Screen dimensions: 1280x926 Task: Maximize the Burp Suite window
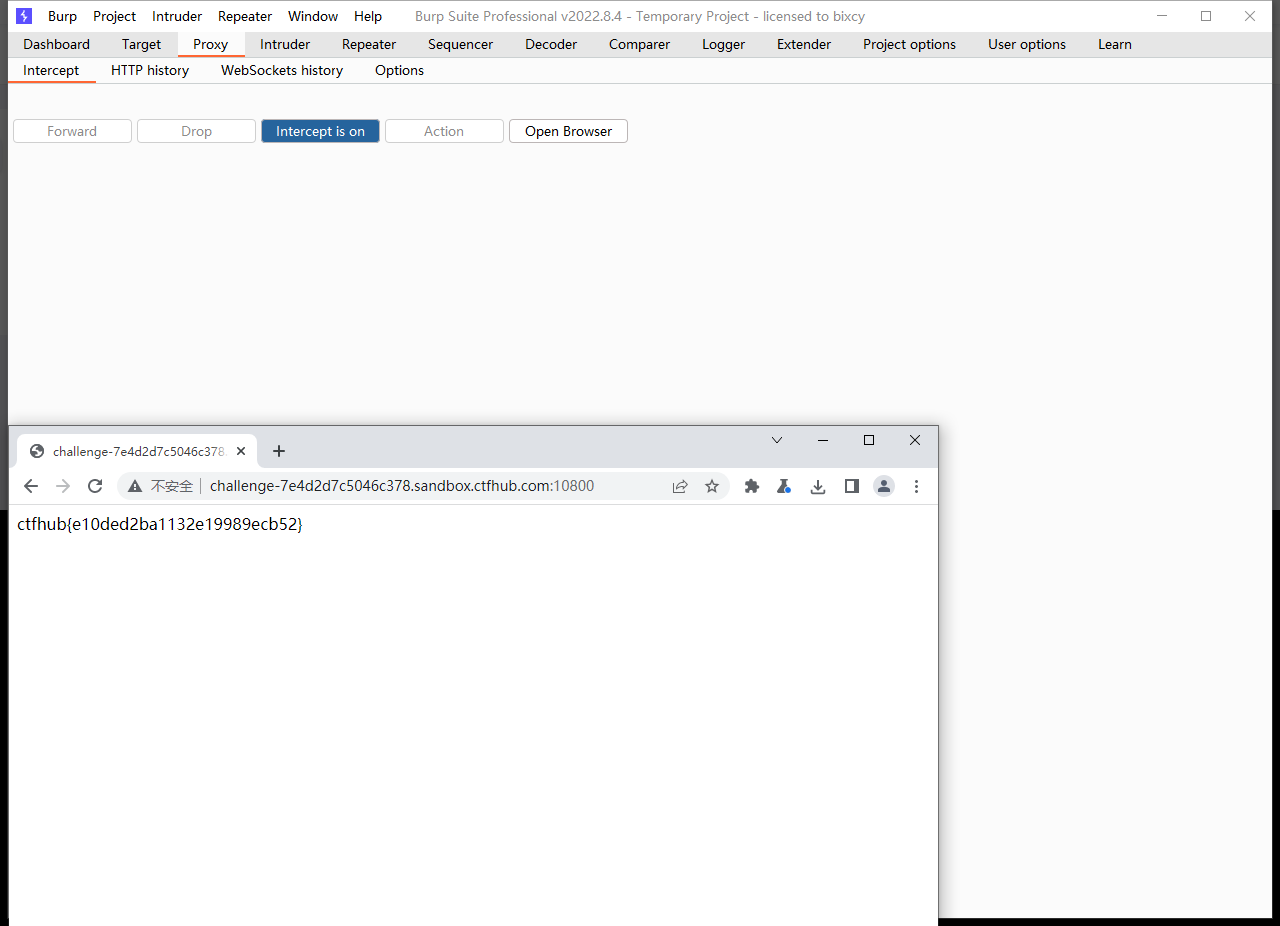(x=1206, y=16)
